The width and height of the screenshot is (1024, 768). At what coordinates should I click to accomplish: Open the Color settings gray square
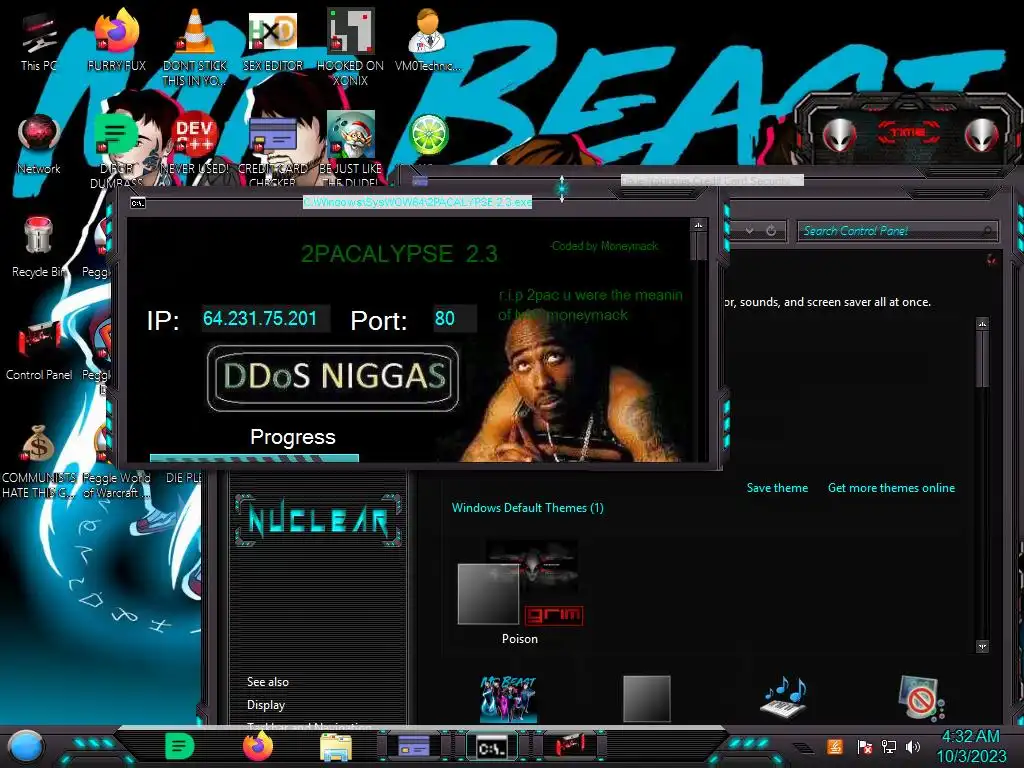tap(647, 699)
